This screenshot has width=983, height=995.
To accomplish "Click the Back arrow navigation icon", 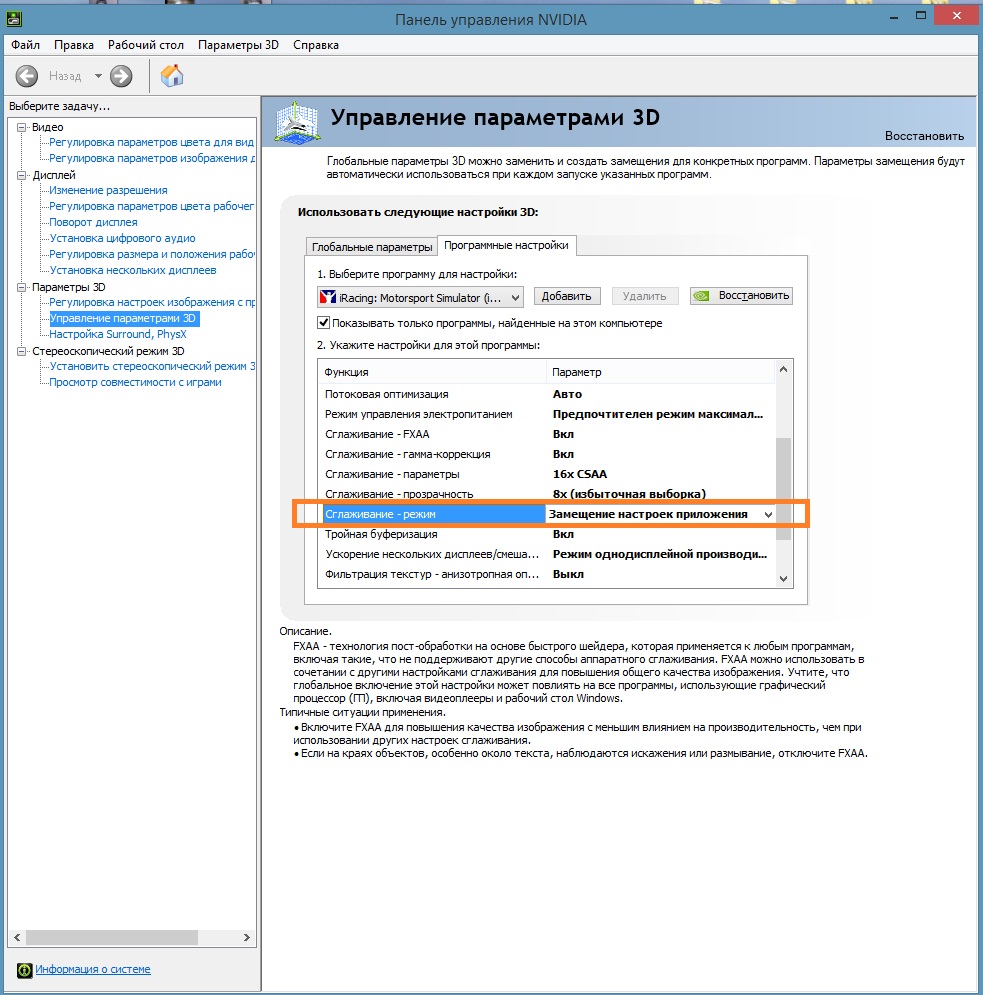I will pyautogui.click(x=27, y=76).
